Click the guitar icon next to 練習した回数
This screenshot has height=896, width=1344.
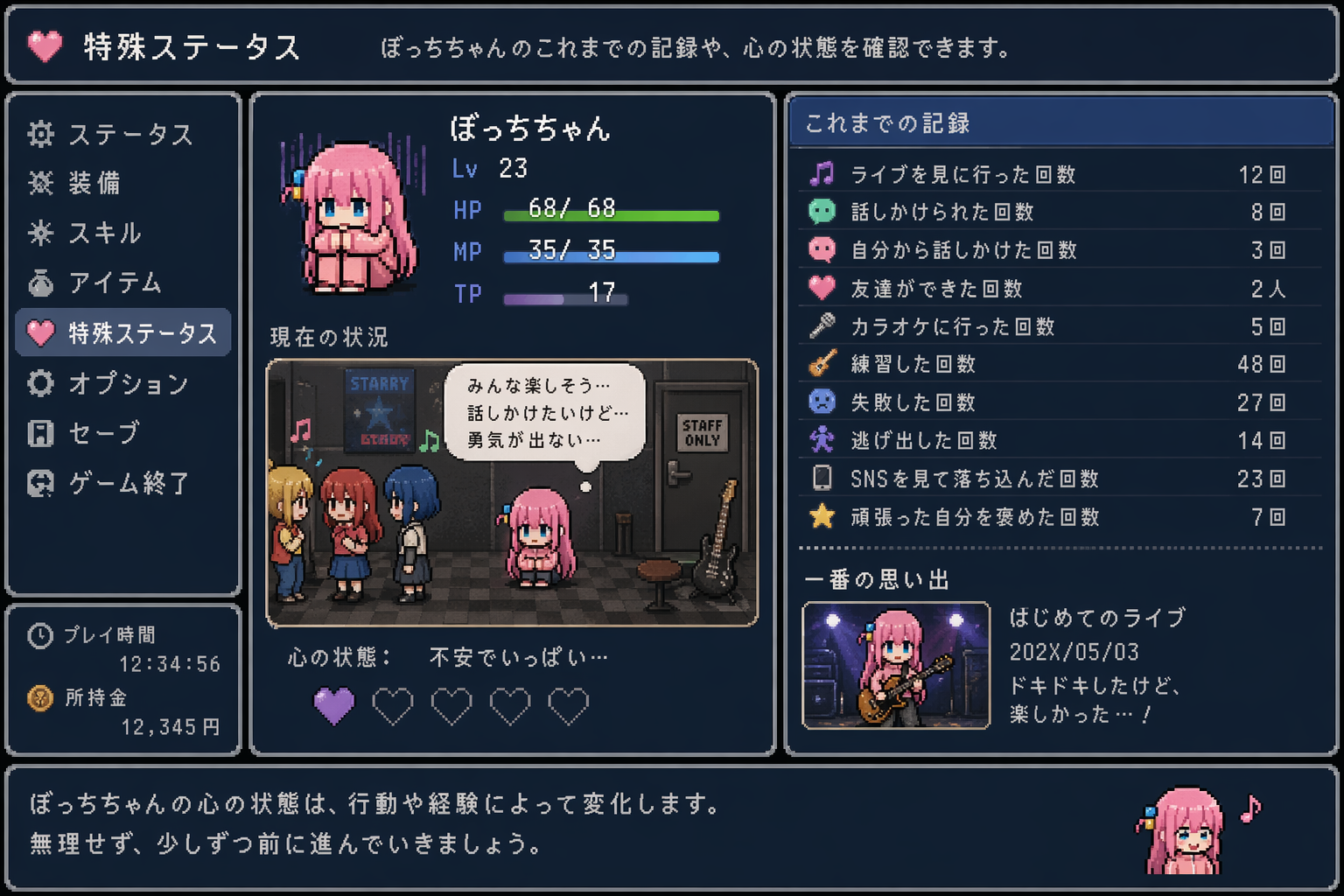(822, 363)
